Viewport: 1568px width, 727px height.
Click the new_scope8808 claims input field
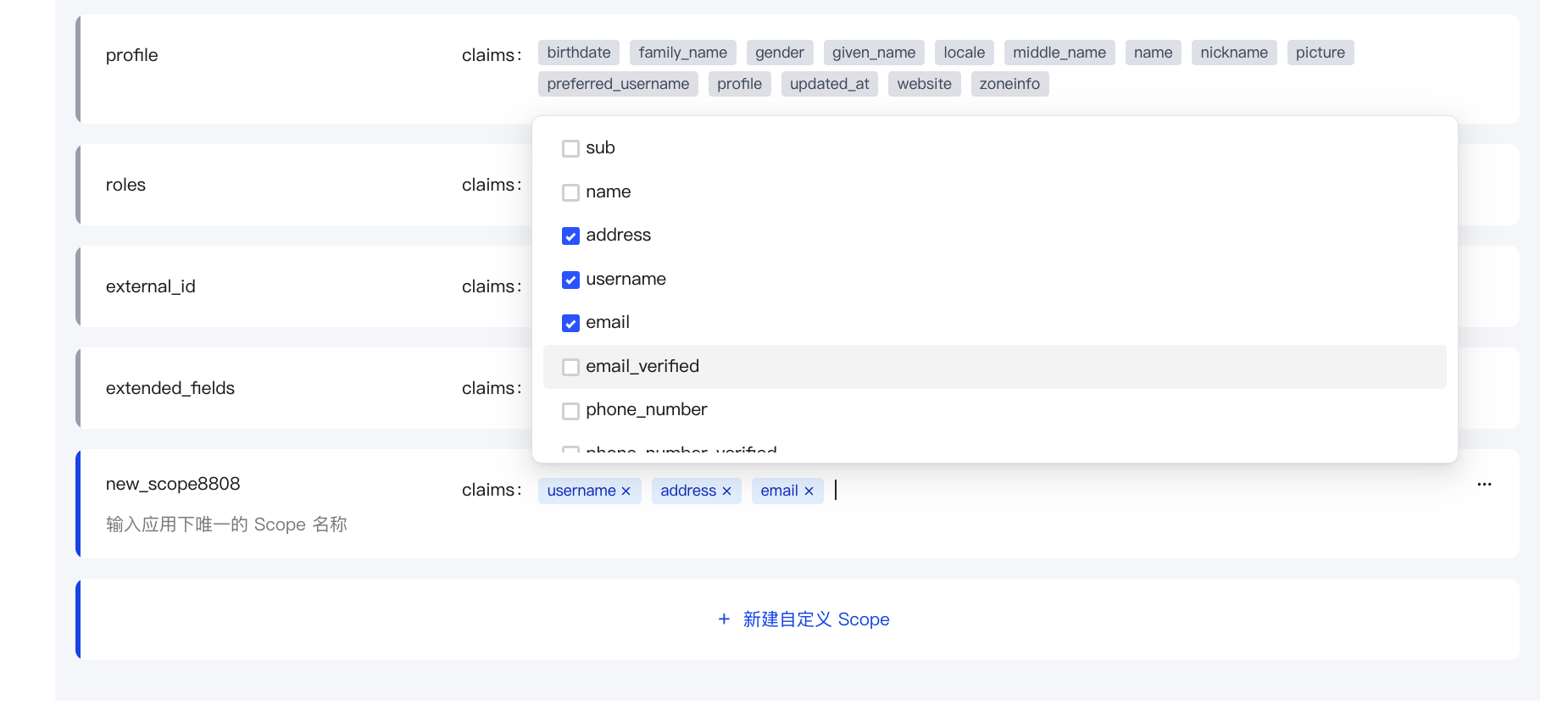tap(1102, 491)
